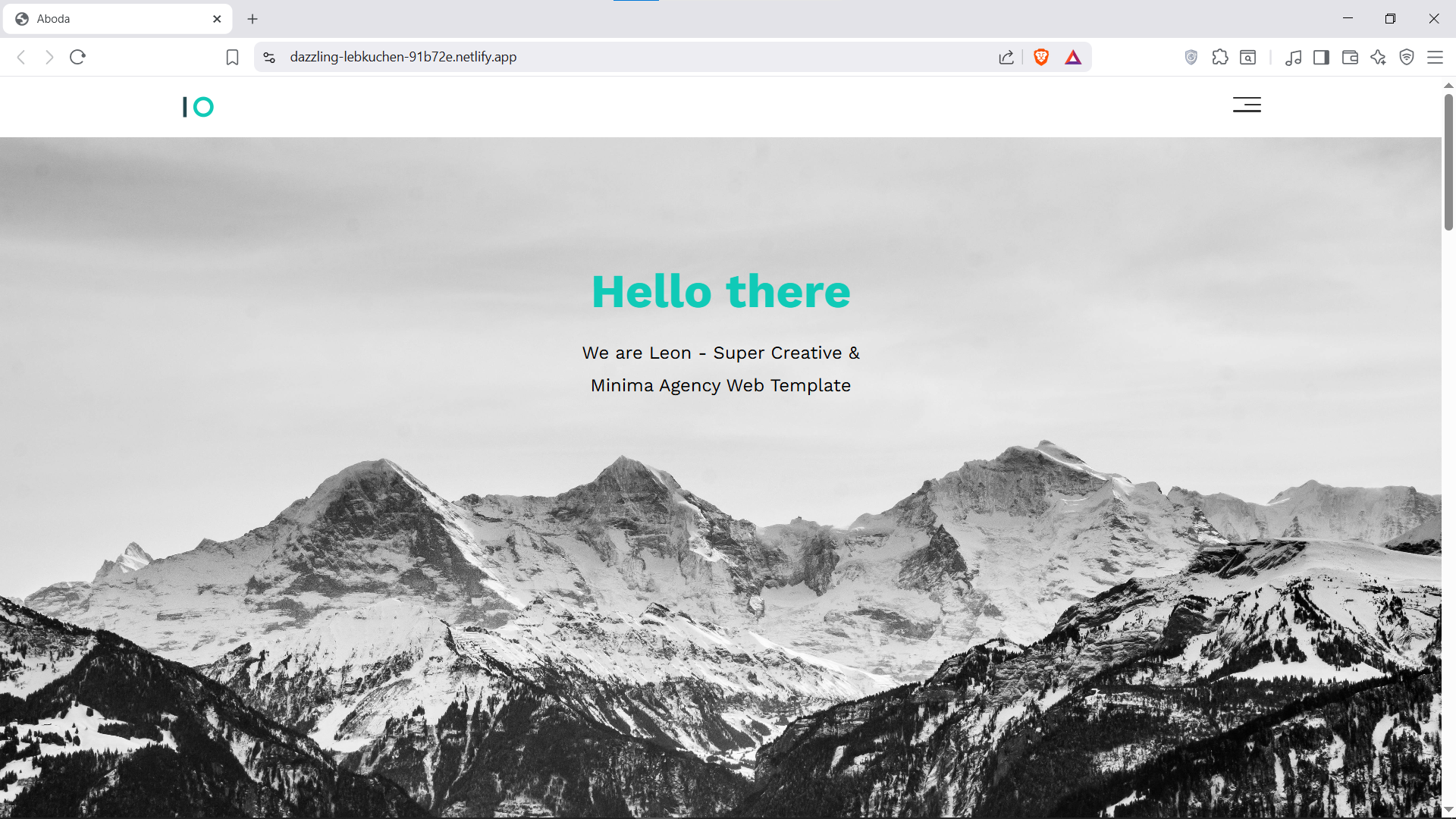Click the IO site logo
This screenshot has width=1456, height=819.
click(x=198, y=107)
